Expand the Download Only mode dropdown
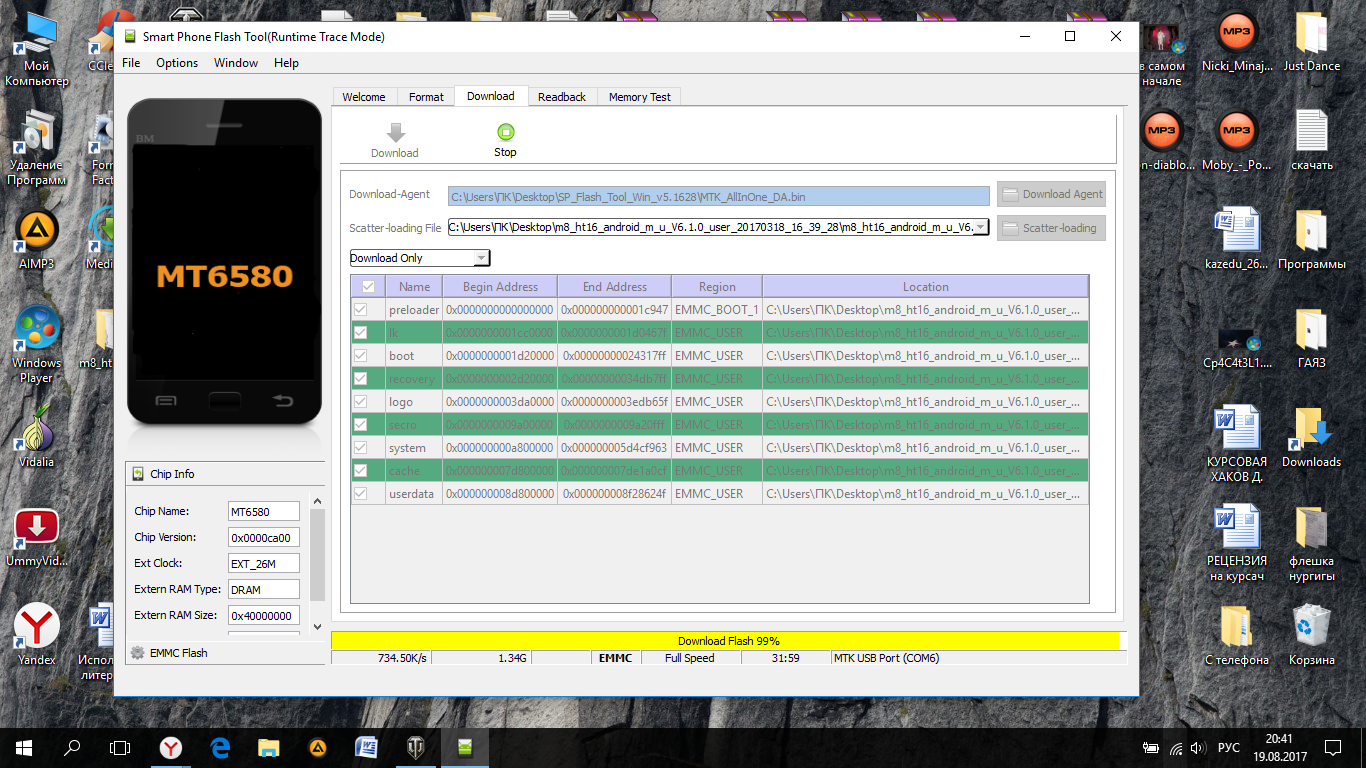 pyautogui.click(x=481, y=258)
